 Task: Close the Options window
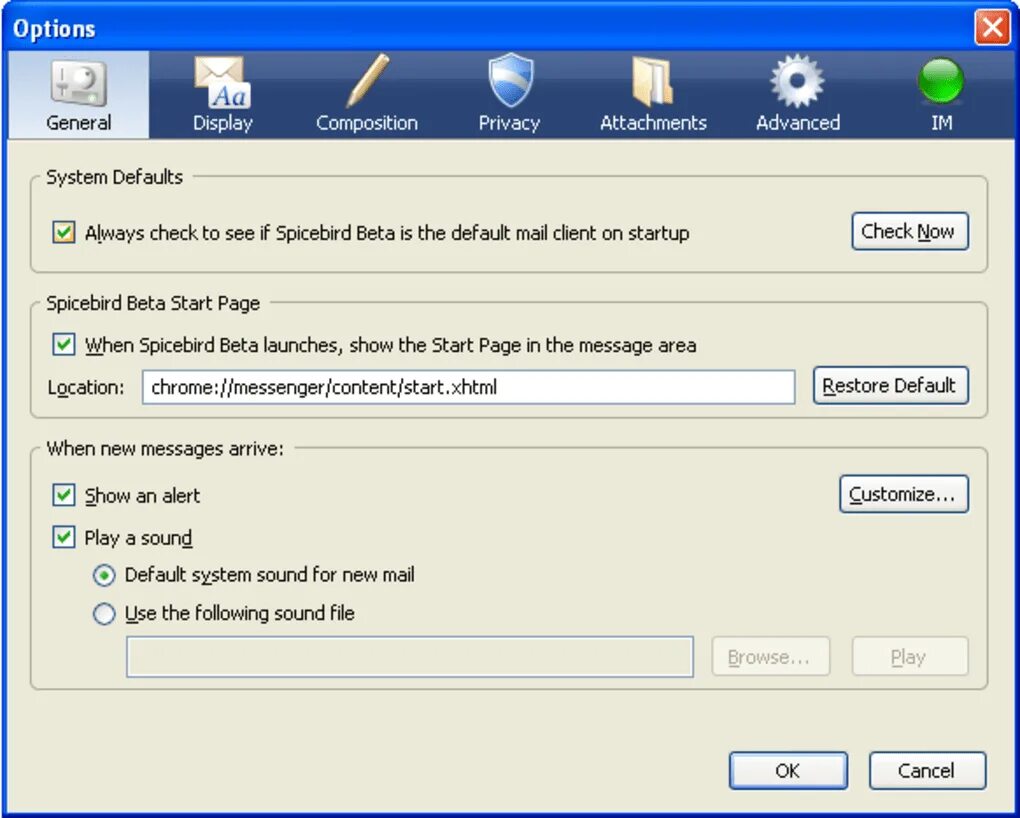click(992, 27)
